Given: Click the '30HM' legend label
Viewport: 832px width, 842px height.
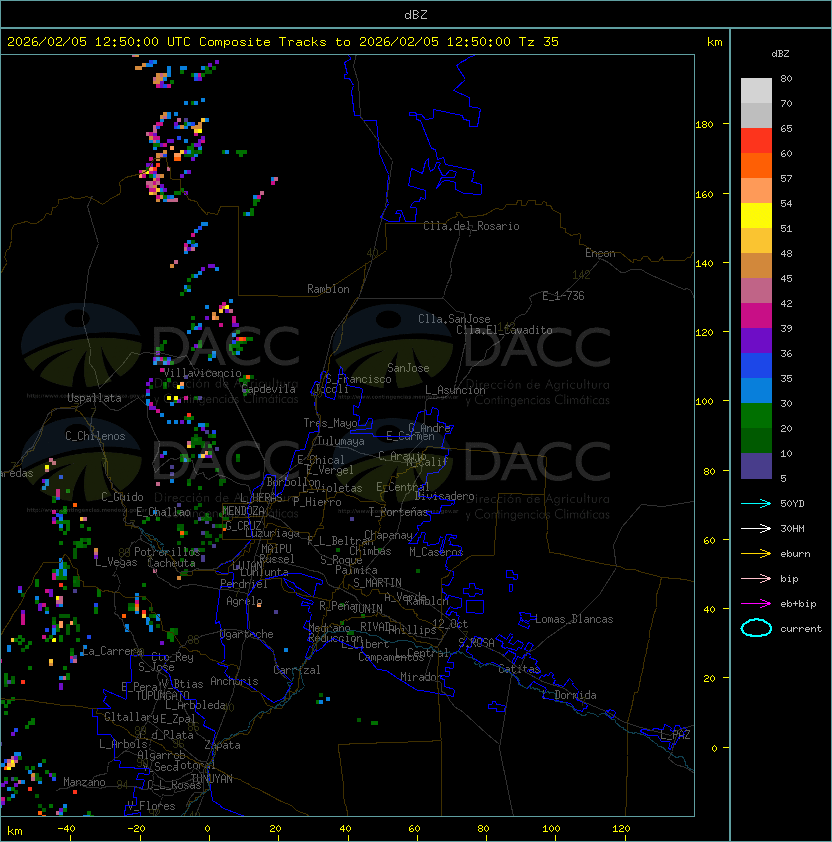Looking at the screenshot, I should [792, 529].
